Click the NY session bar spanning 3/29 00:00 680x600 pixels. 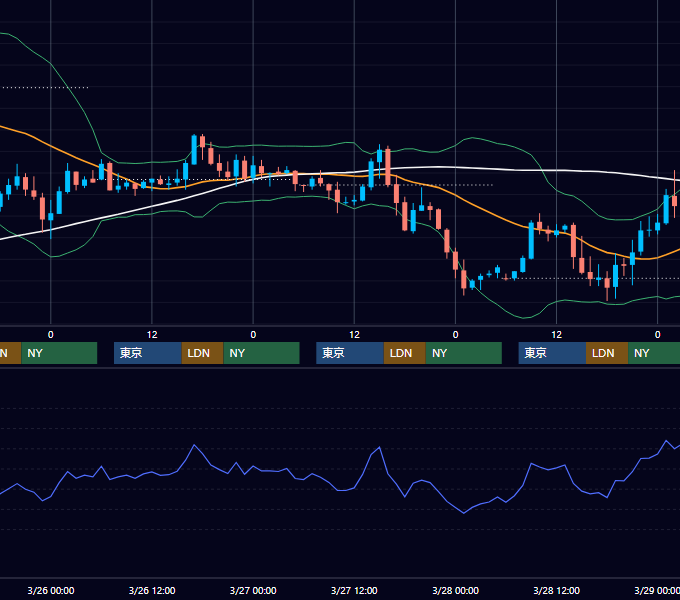(x=654, y=353)
